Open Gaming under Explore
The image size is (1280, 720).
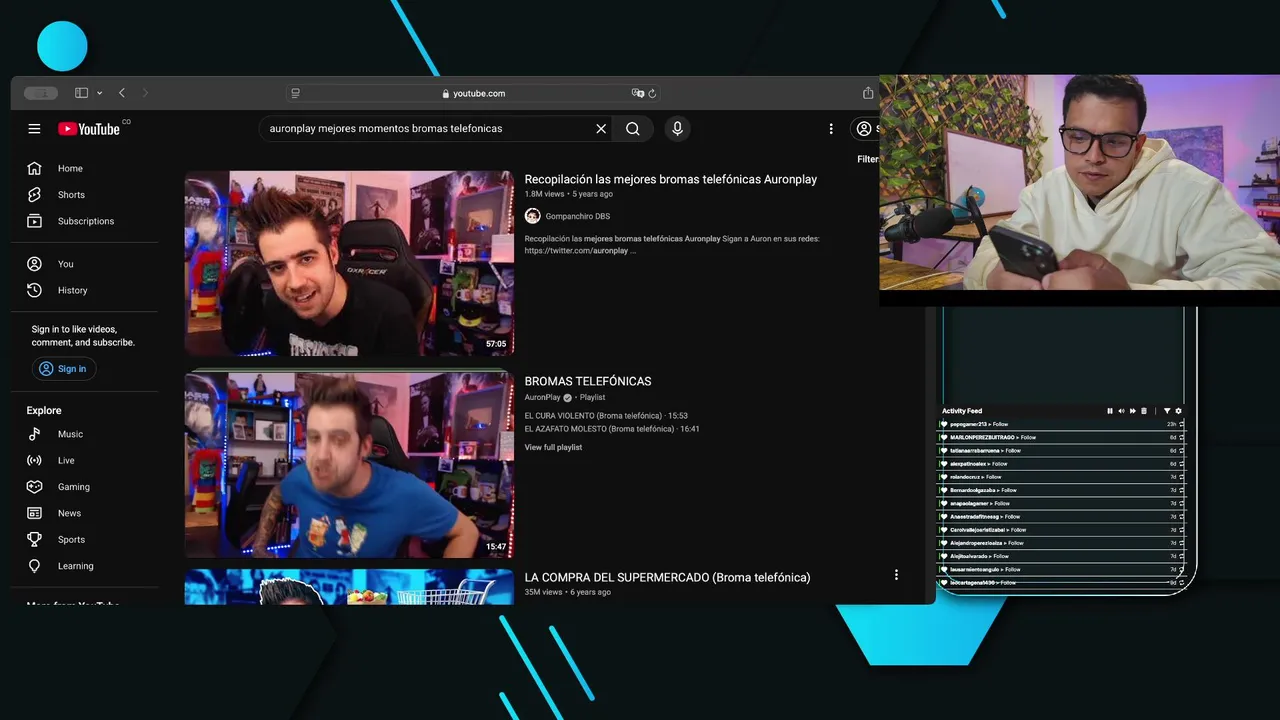[84, 487]
